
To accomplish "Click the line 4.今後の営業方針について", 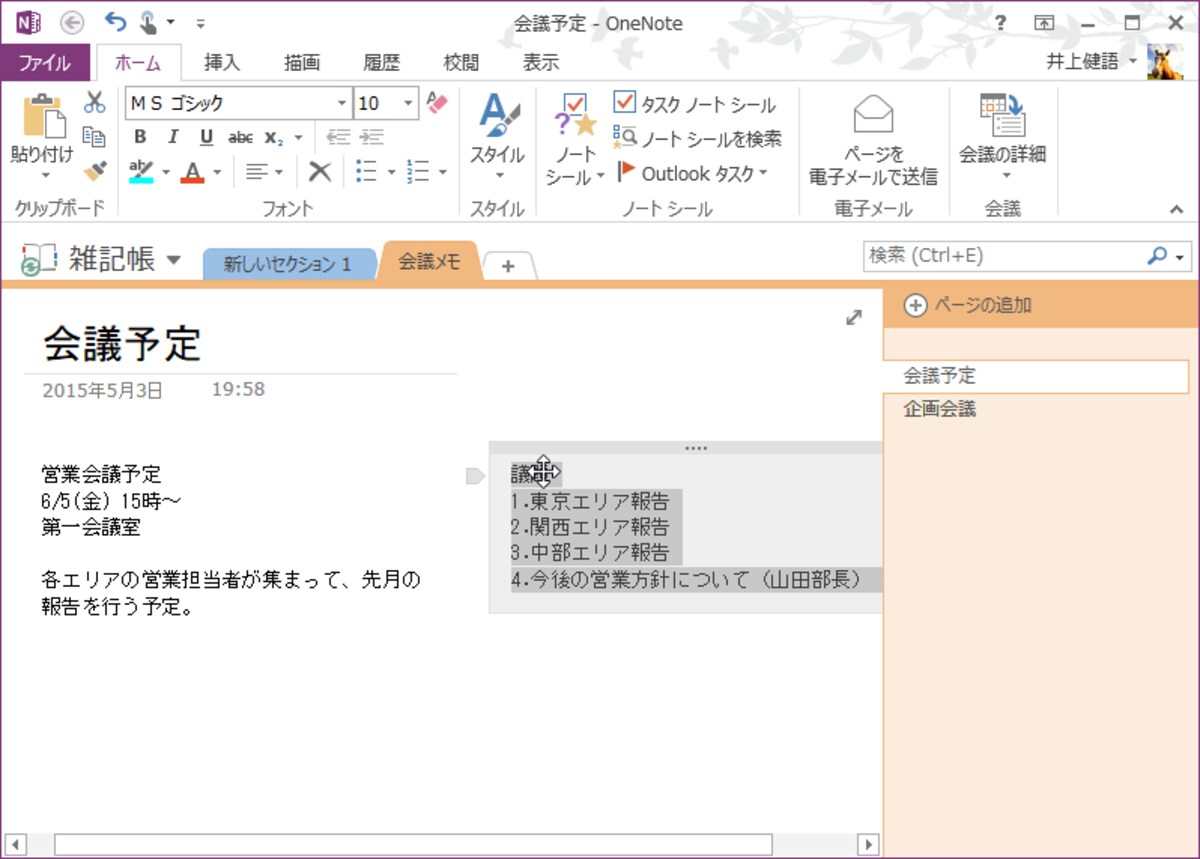I will [x=685, y=580].
